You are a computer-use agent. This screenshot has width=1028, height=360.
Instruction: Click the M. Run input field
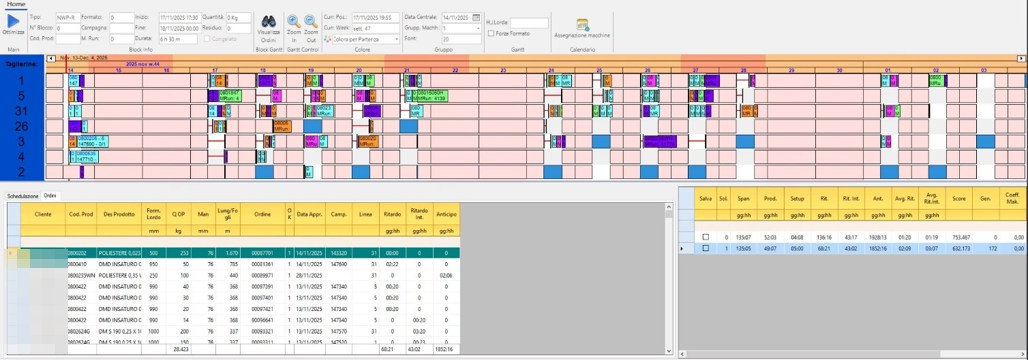click(x=122, y=39)
